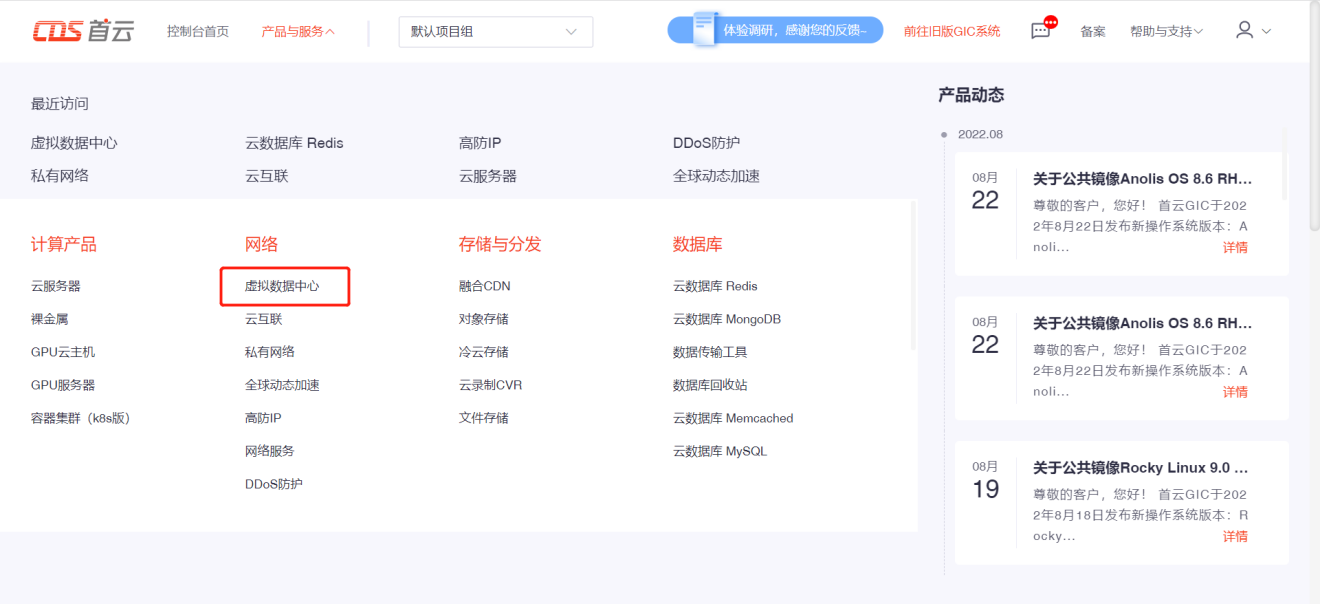The width and height of the screenshot is (1320, 604).
Task: Click the 体验调研 feedback banner
Action: click(775, 30)
